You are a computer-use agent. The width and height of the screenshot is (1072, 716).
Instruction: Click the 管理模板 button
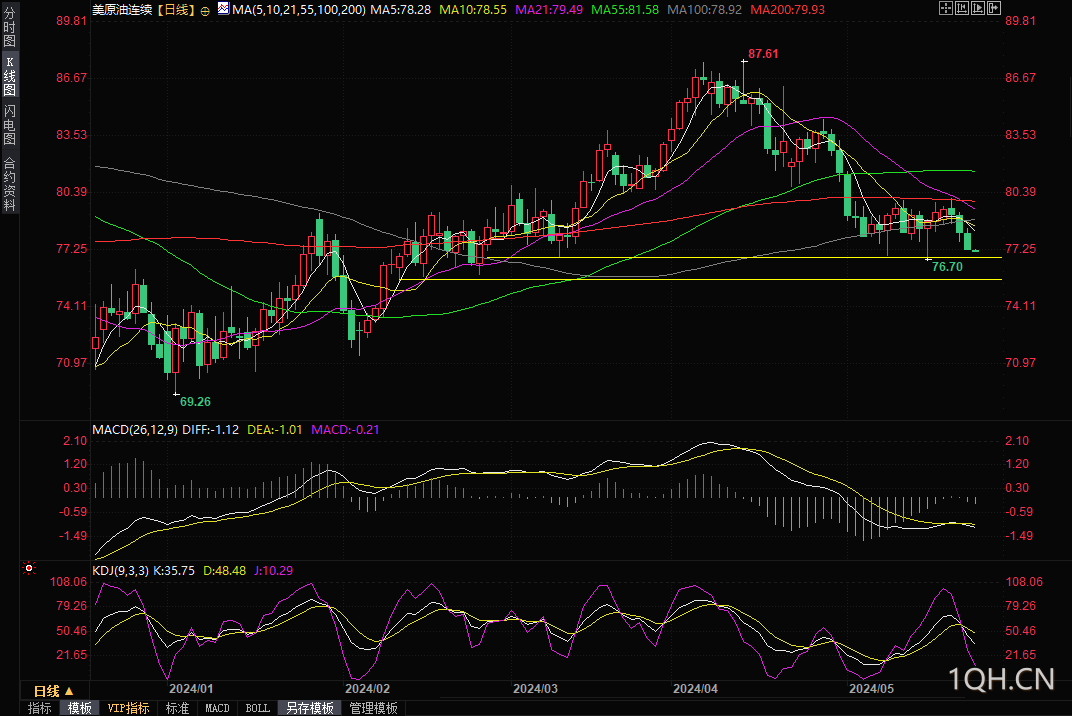click(x=373, y=708)
